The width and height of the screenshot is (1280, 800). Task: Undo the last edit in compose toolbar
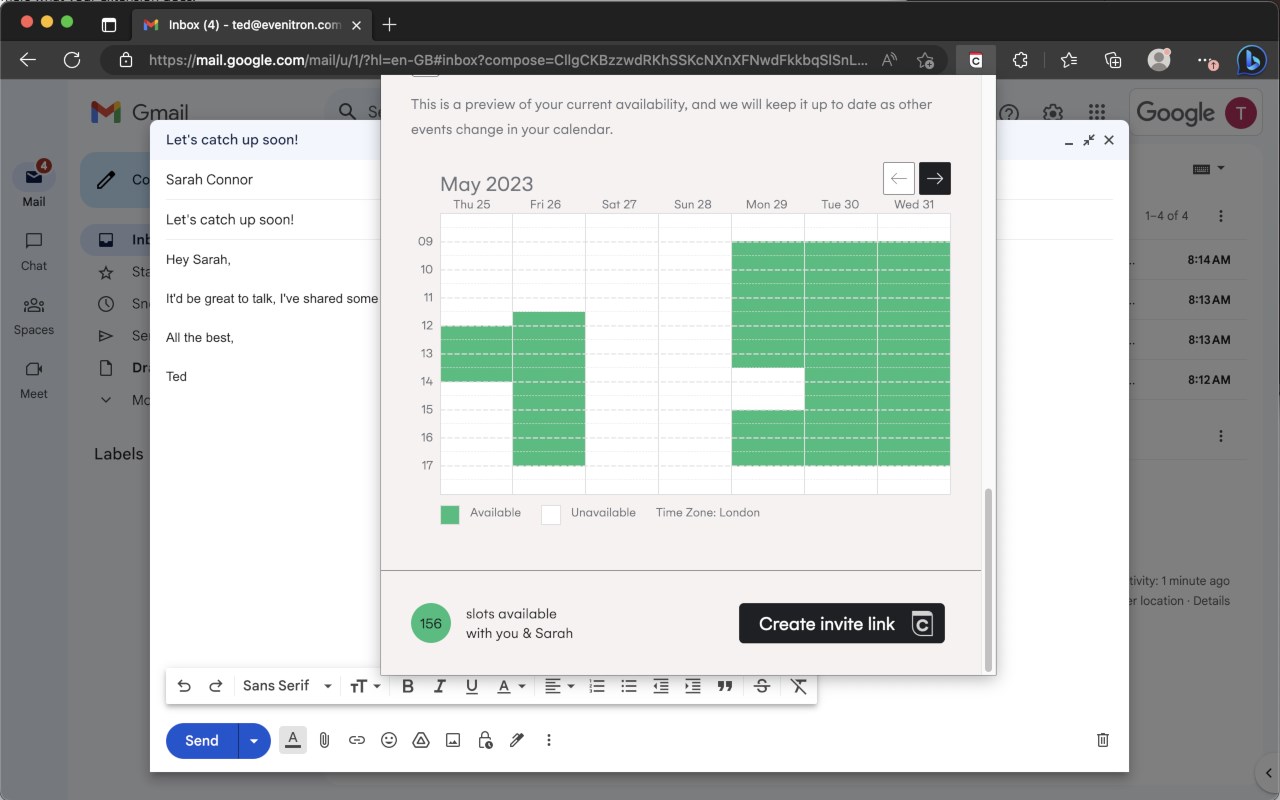click(184, 686)
